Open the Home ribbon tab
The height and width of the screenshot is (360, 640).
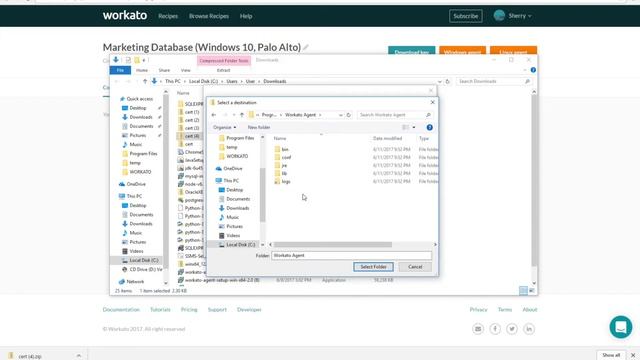tap(142, 70)
